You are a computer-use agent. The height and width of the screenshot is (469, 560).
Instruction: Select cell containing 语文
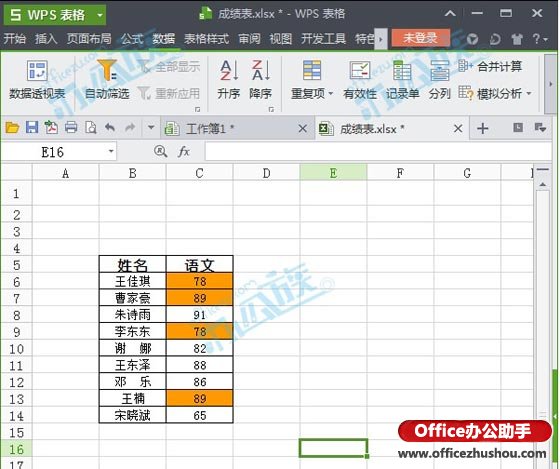pyautogui.click(x=200, y=265)
